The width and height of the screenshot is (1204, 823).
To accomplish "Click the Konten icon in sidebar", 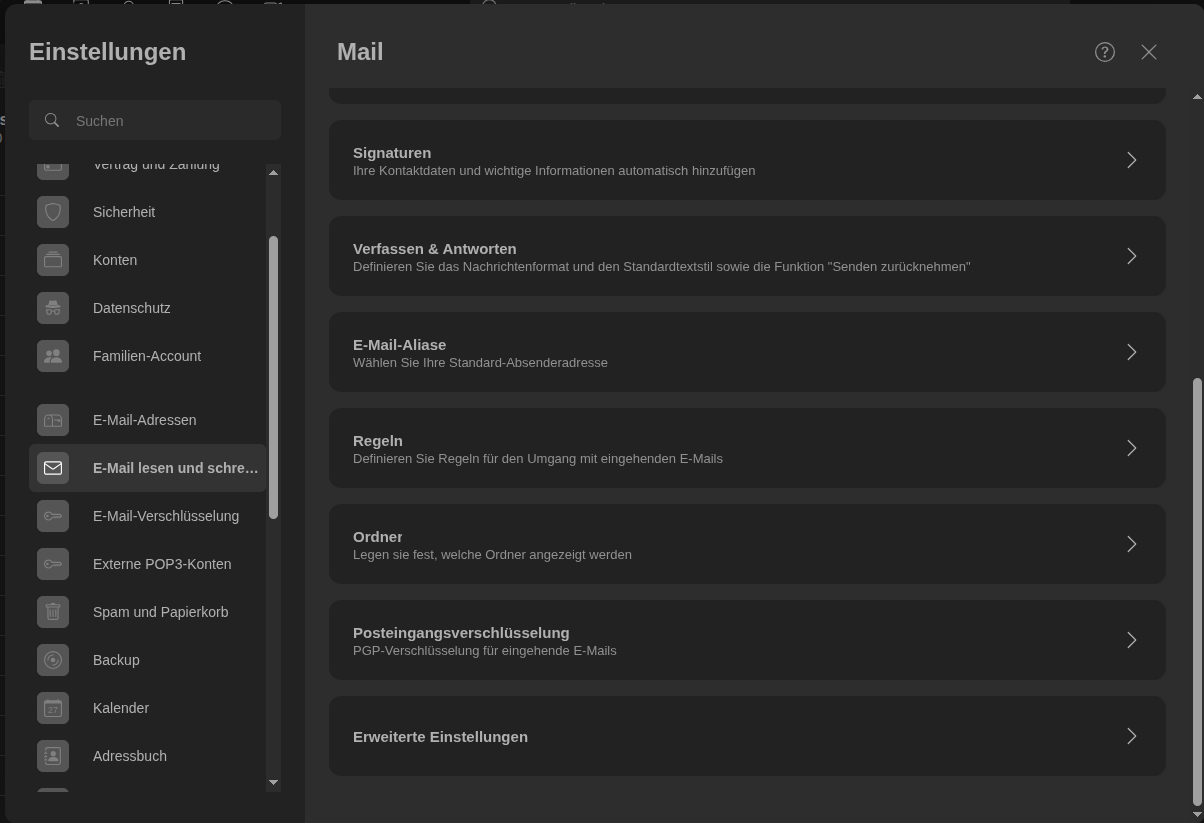I will point(53,260).
